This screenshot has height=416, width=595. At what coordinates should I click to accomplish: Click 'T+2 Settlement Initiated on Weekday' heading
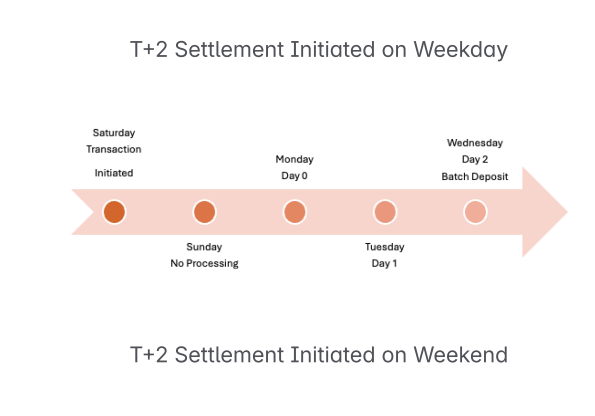319,50
